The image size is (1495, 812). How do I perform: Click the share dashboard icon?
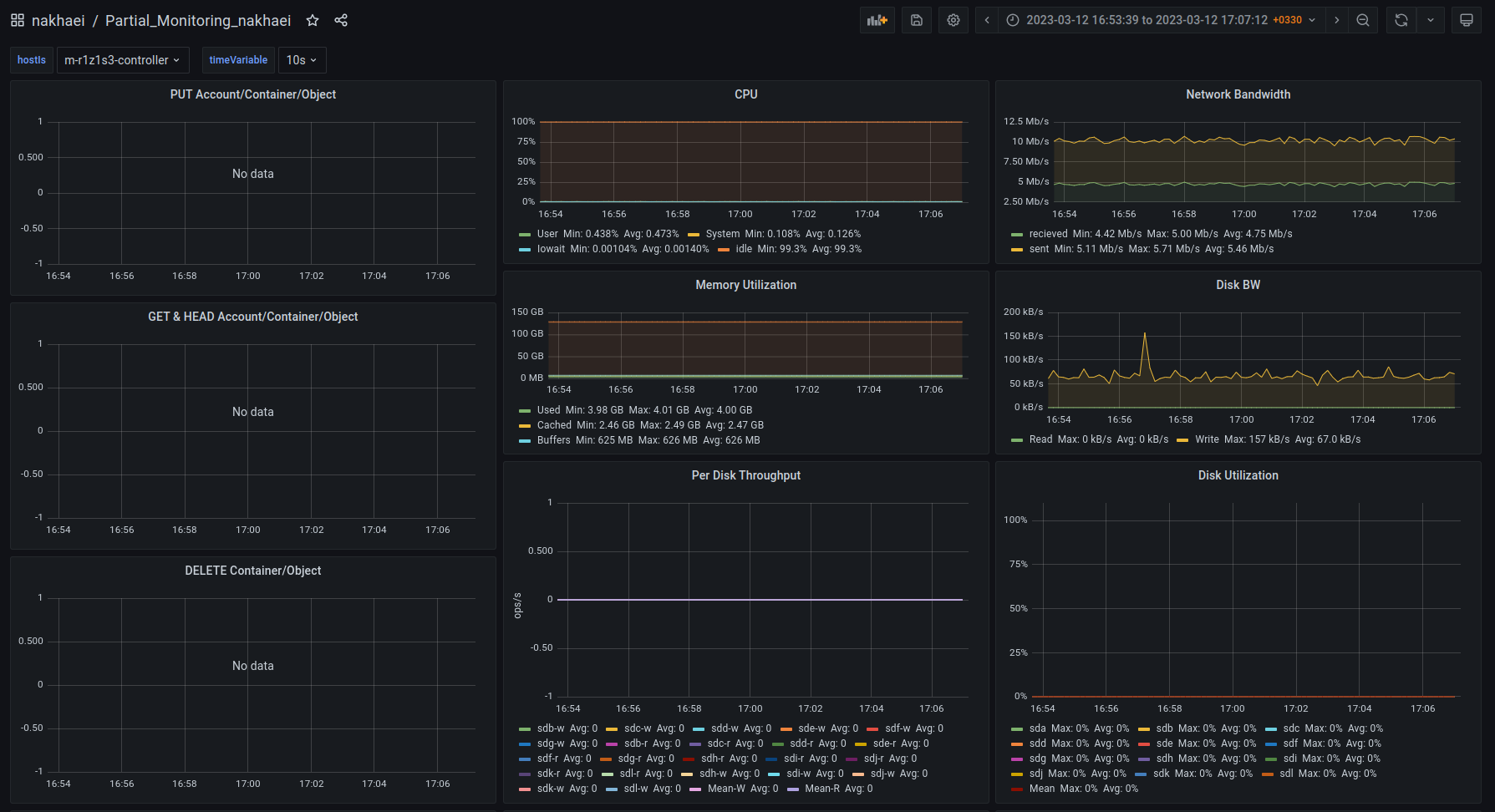tap(341, 20)
